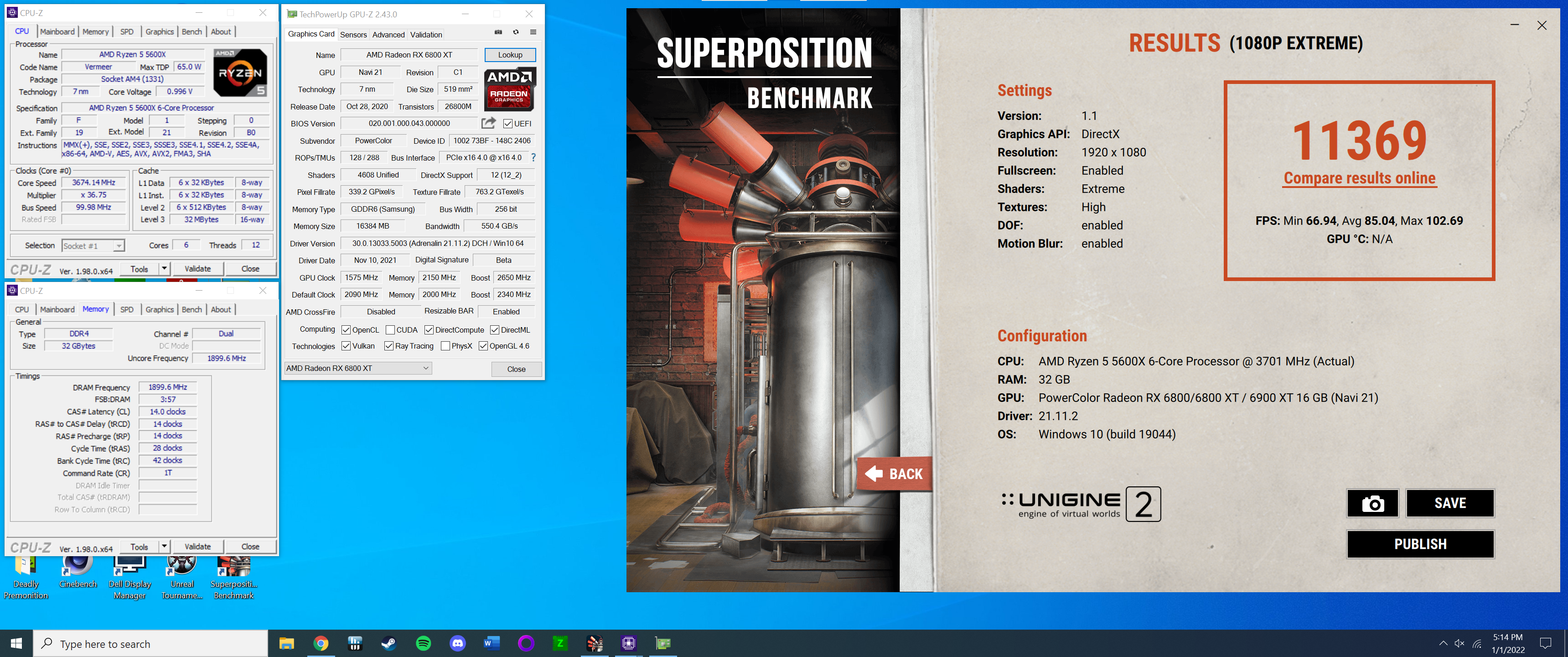Open the Compare results online link
Viewport: 1568px width, 657px height.
click(x=1359, y=178)
